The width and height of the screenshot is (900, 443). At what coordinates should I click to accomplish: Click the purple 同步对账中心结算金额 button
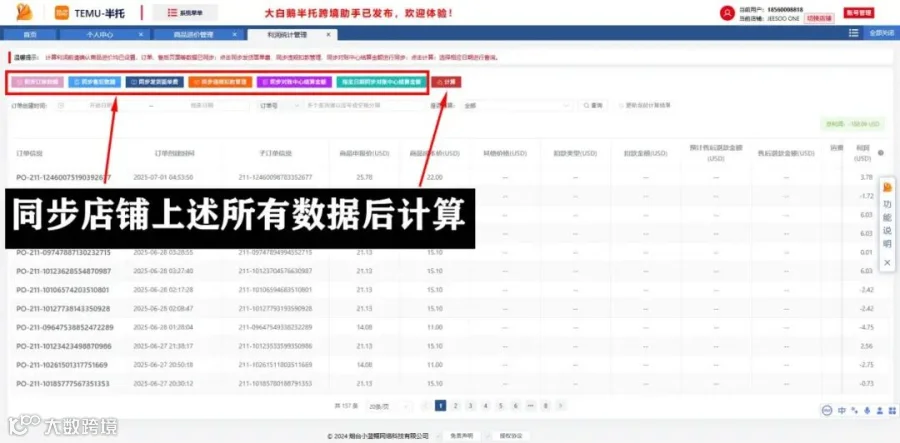[294, 82]
